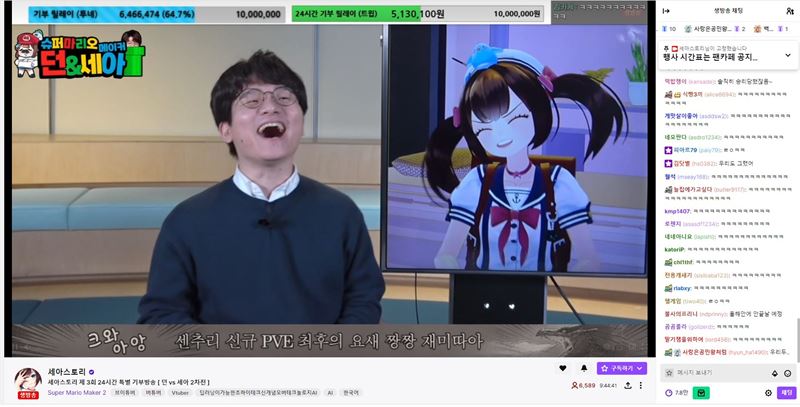This screenshot has width=800, height=407.
Task: Click username 곰곰좋아 in chat
Action: click(x=676, y=326)
